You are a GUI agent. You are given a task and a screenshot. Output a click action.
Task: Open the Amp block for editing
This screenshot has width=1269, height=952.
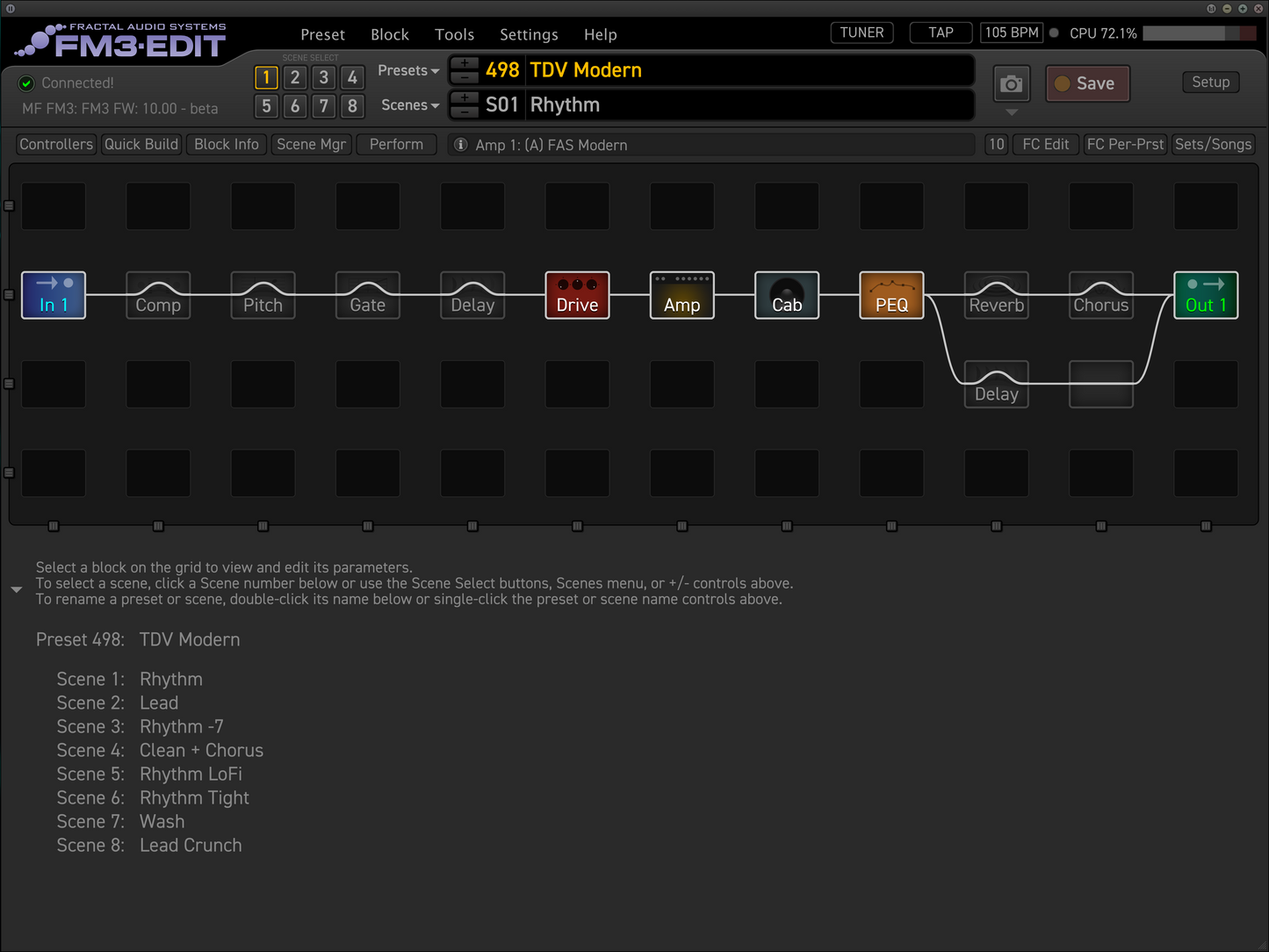[x=681, y=295]
